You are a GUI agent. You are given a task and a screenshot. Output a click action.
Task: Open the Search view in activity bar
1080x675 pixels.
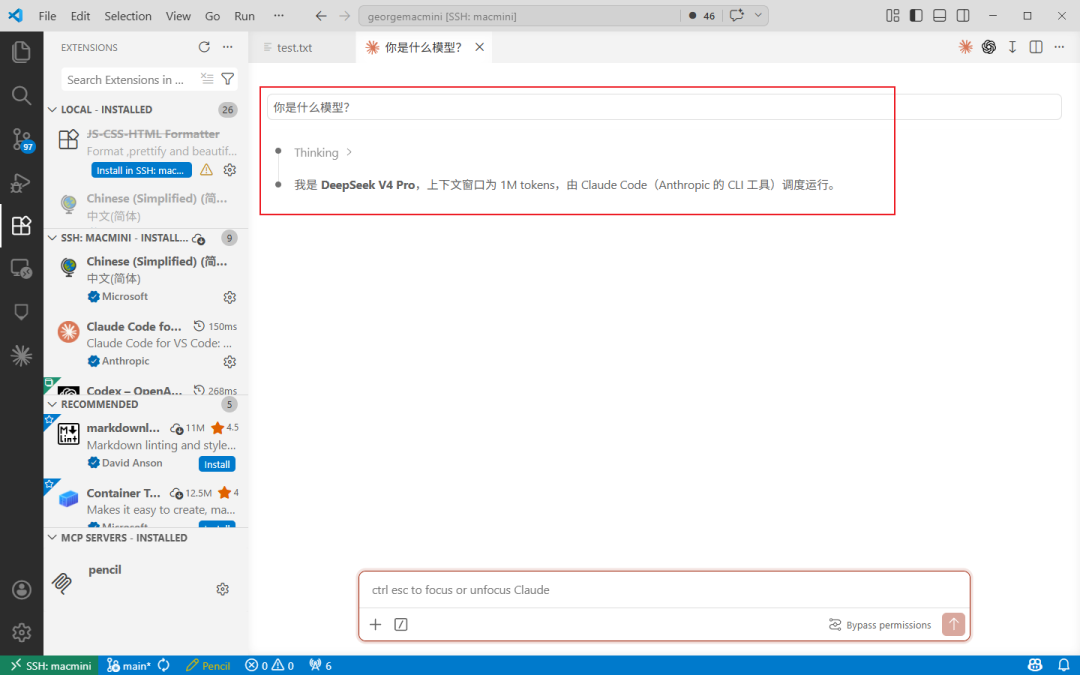point(21,95)
